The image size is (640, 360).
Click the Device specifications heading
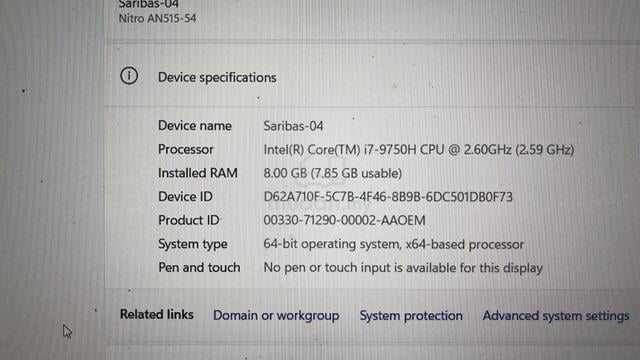217,78
